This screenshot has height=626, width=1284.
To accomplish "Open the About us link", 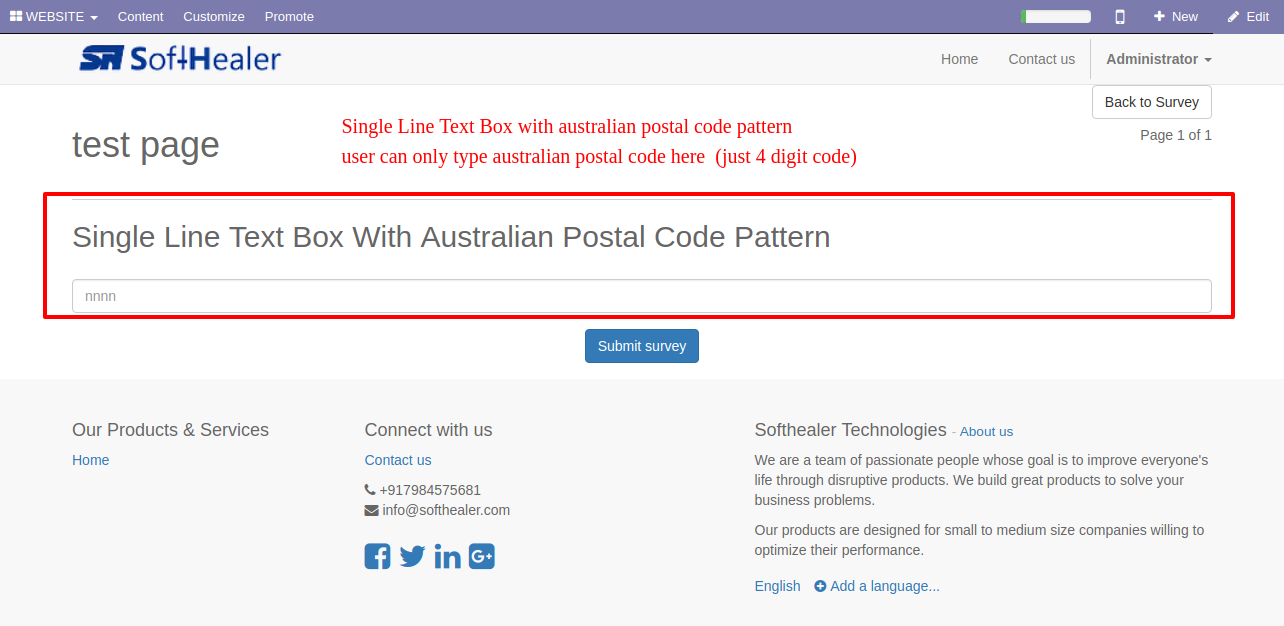I will [986, 432].
